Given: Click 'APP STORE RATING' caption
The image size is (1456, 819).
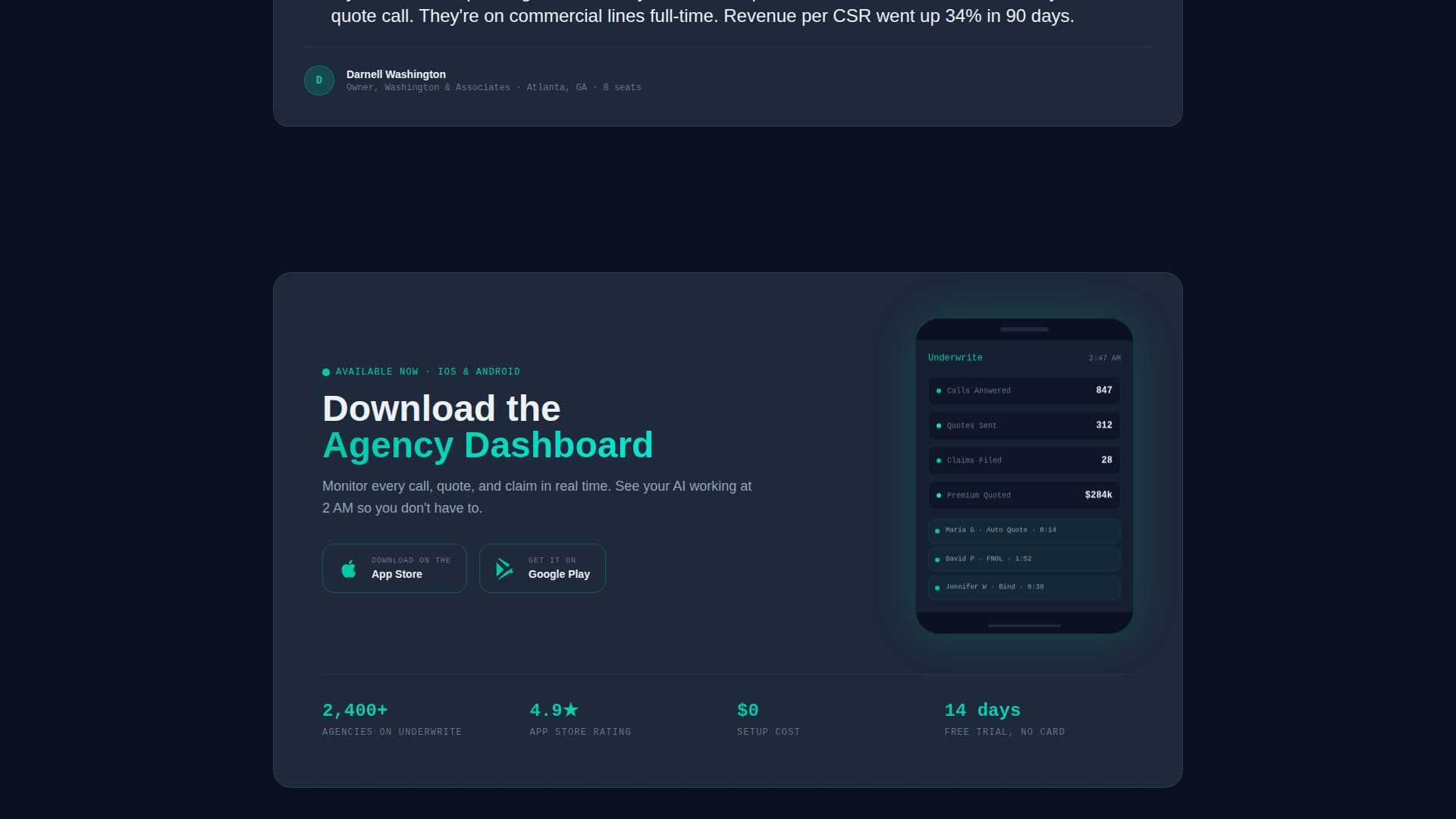Looking at the screenshot, I should click(580, 732).
